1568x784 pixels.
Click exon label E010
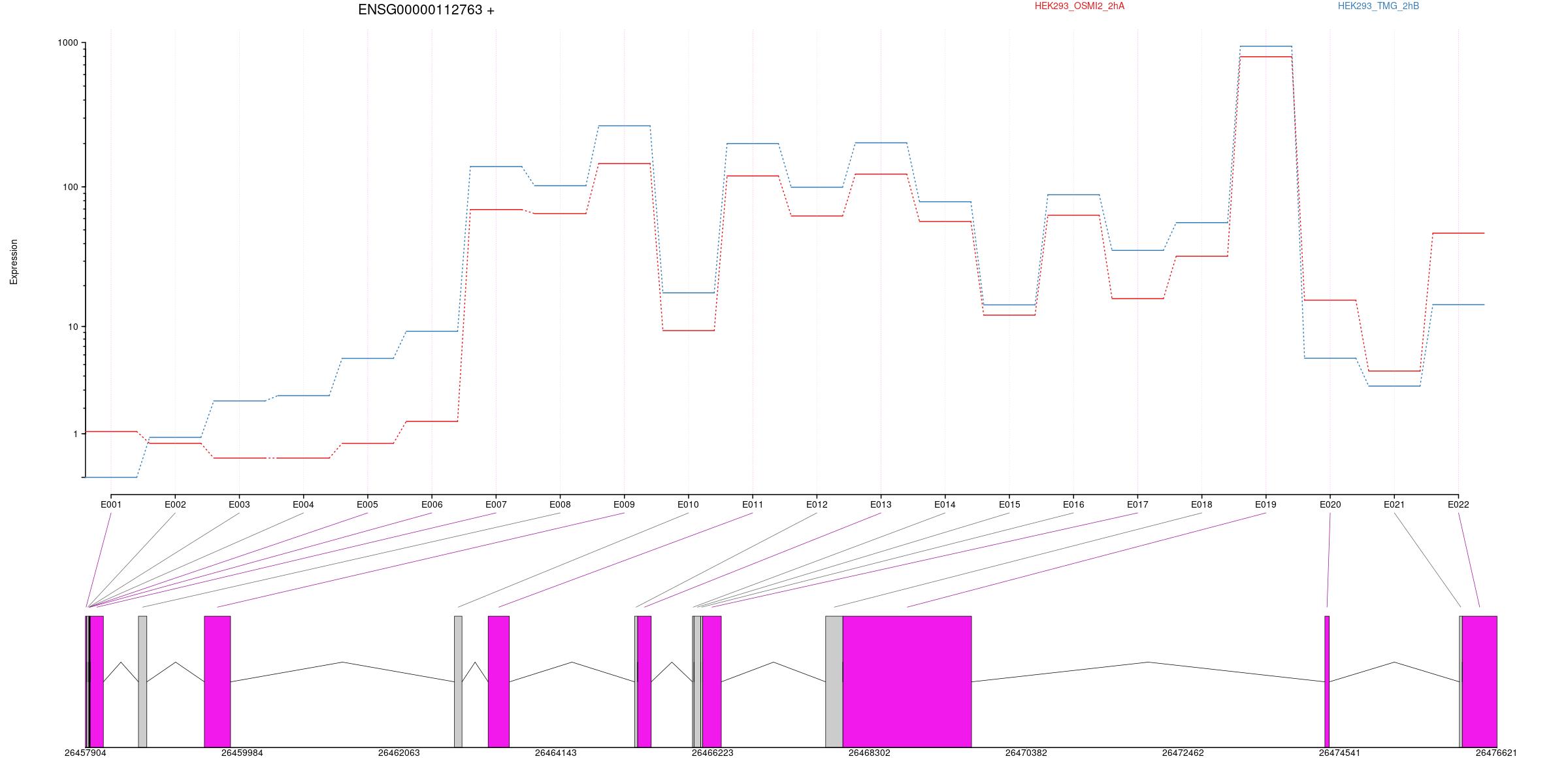688,504
